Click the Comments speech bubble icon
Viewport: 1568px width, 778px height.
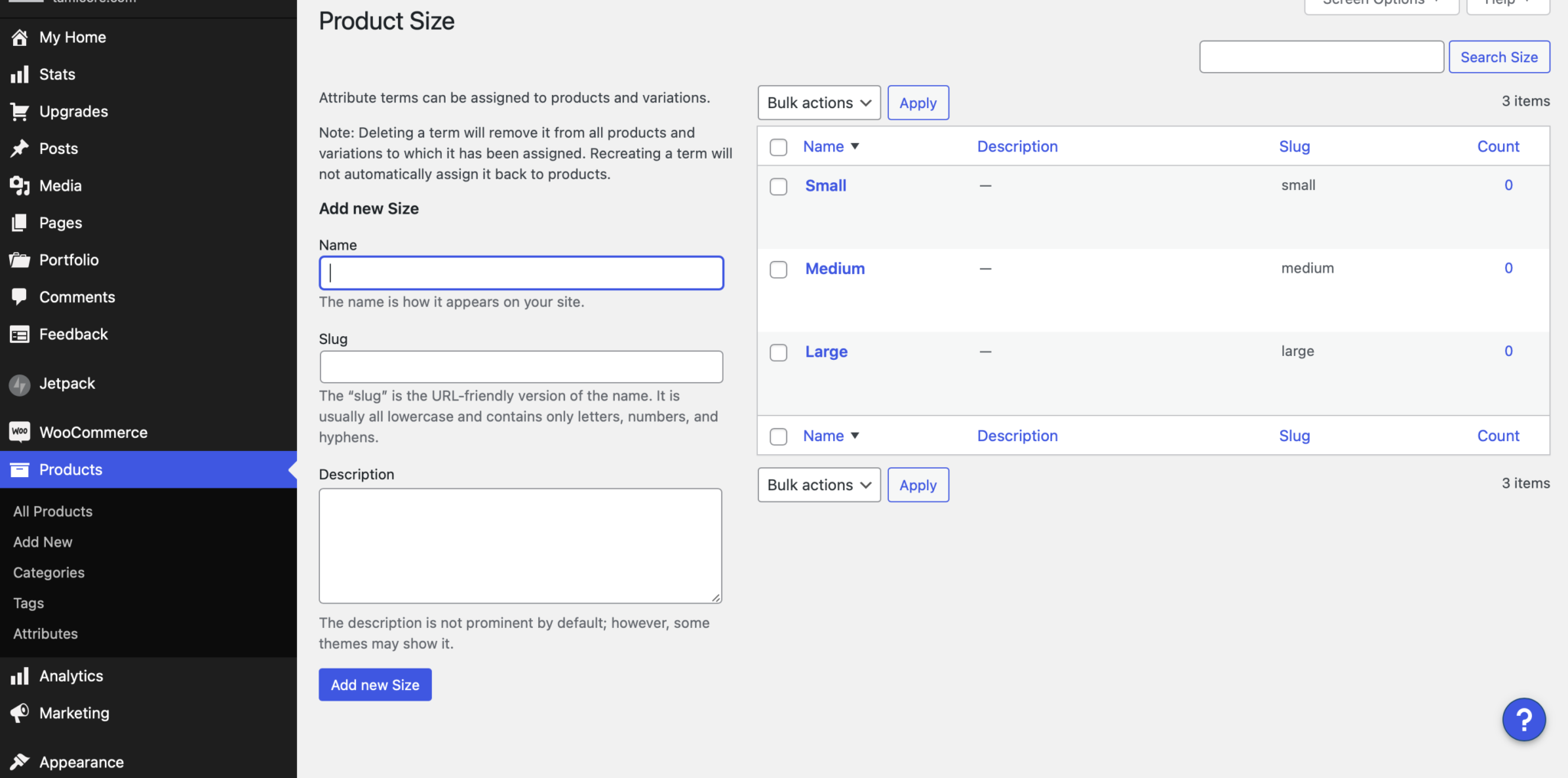tap(20, 297)
